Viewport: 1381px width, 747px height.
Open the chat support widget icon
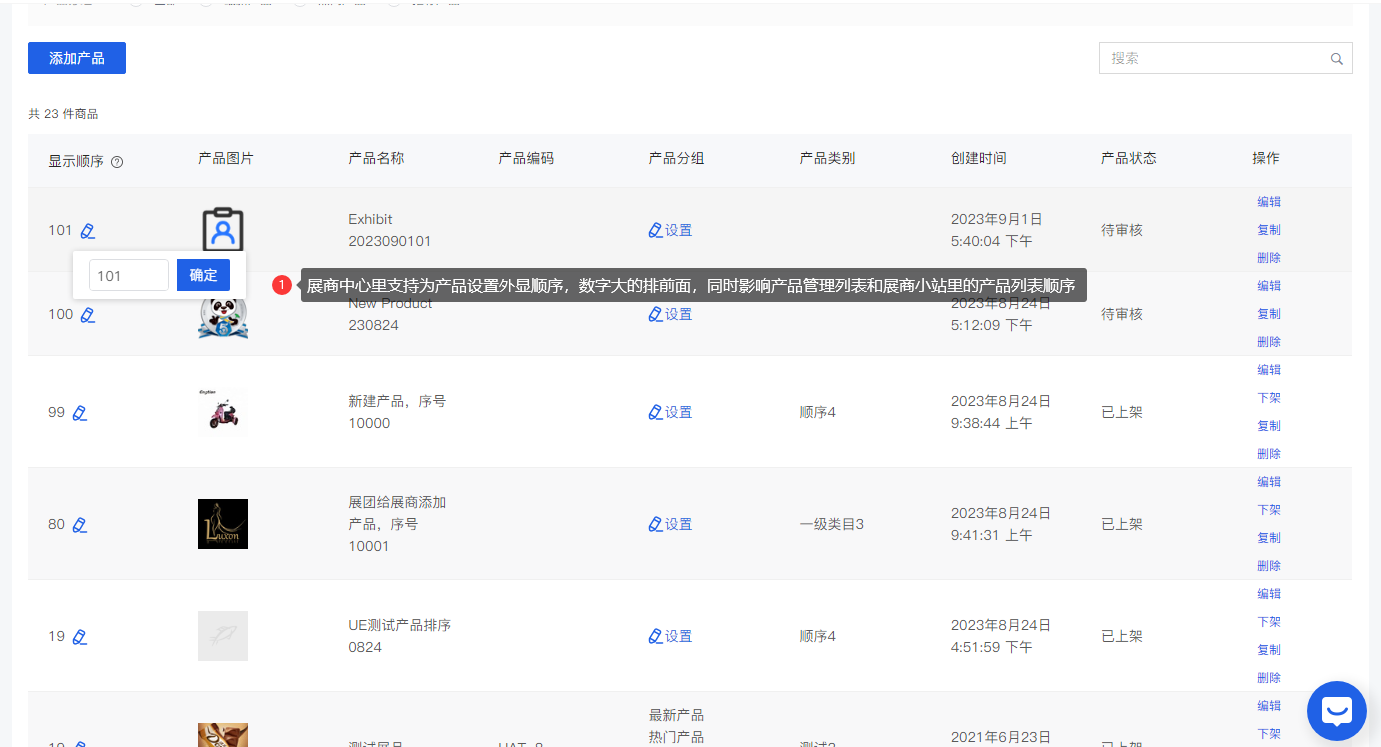[x=1337, y=711]
